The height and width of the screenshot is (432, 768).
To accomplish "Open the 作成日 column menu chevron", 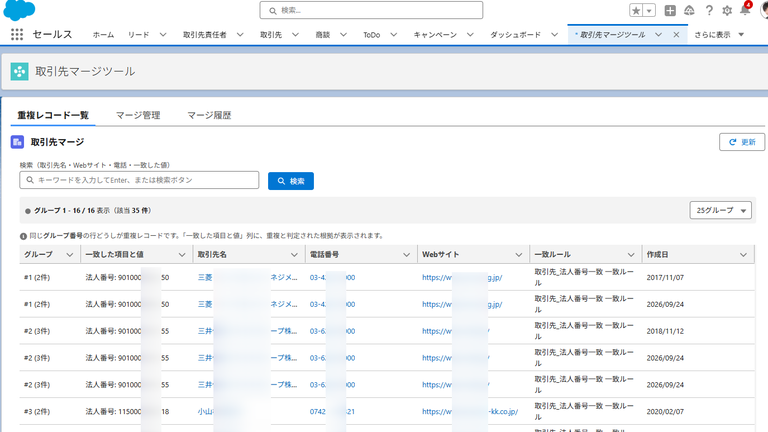I will coord(743,255).
